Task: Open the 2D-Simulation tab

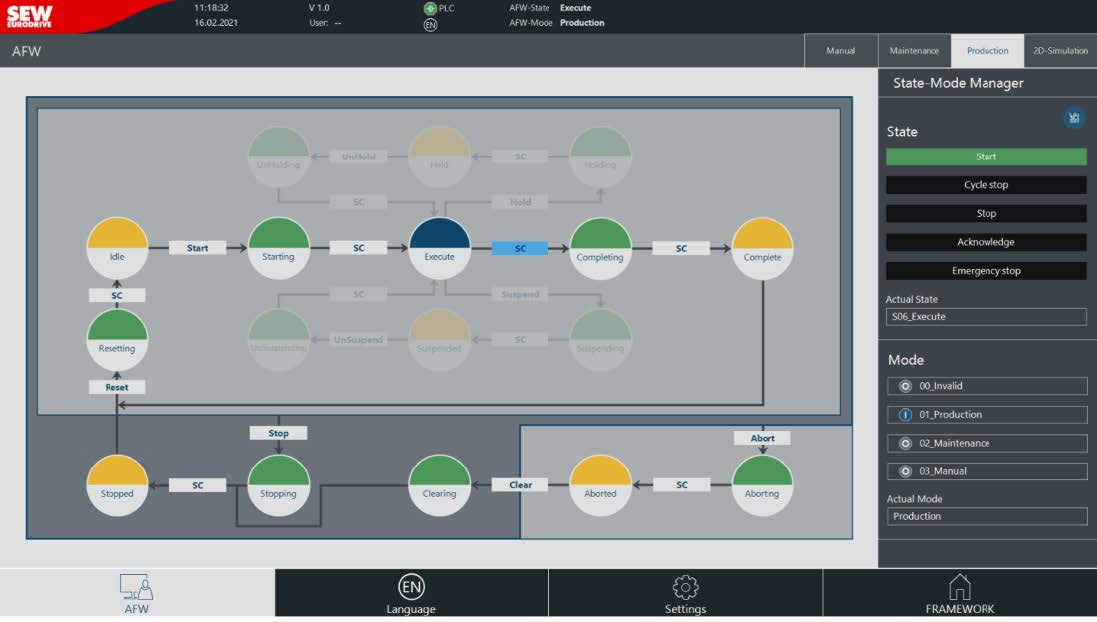Action: [x=1060, y=51]
